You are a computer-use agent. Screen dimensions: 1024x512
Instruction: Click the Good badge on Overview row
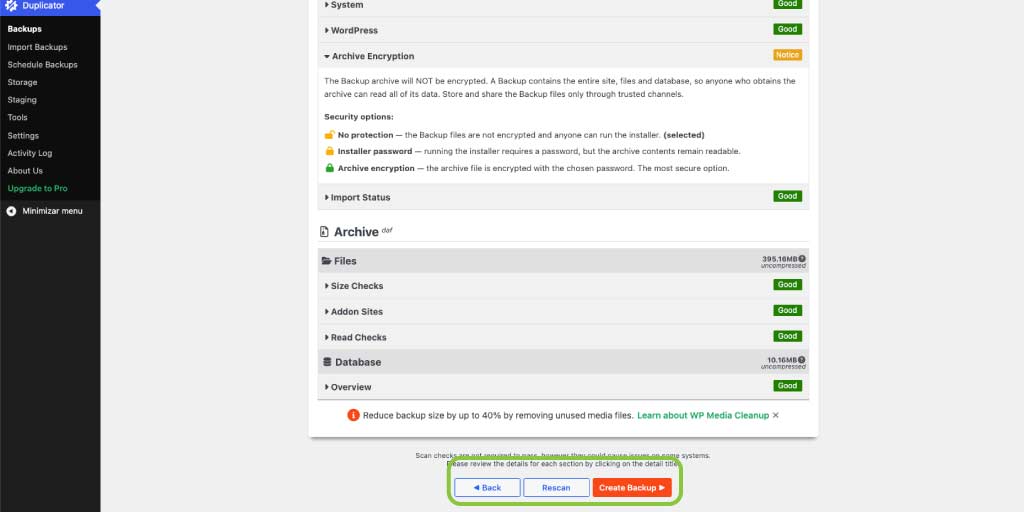point(788,386)
